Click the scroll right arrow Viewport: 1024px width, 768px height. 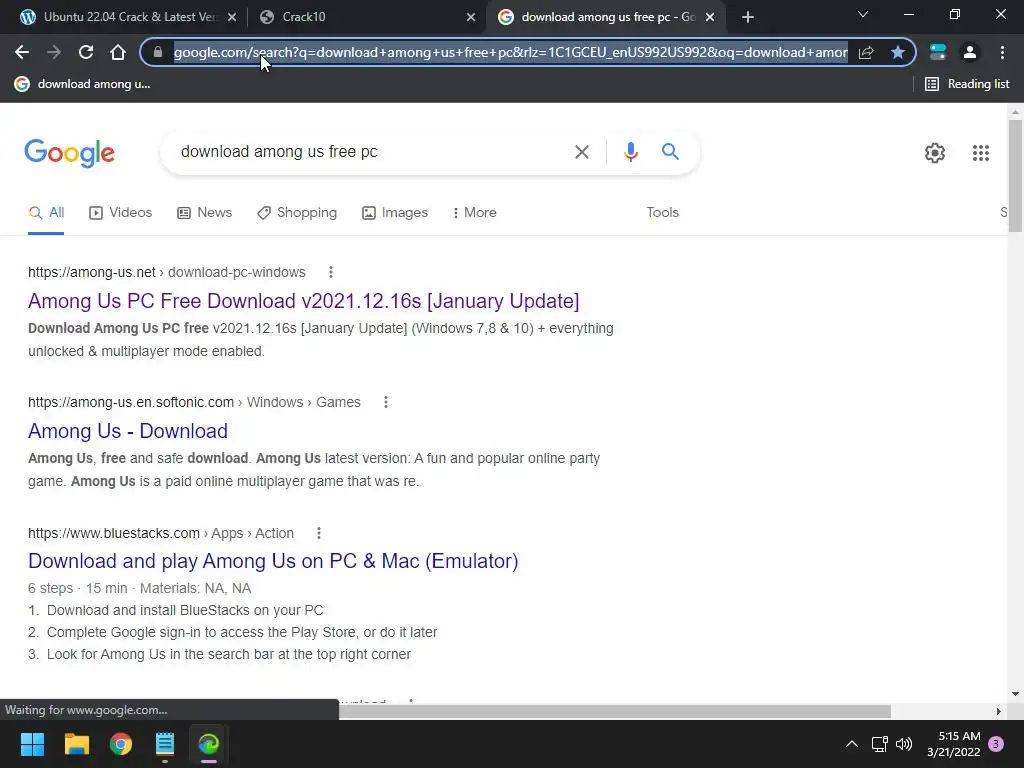pyautogui.click(x=999, y=711)
